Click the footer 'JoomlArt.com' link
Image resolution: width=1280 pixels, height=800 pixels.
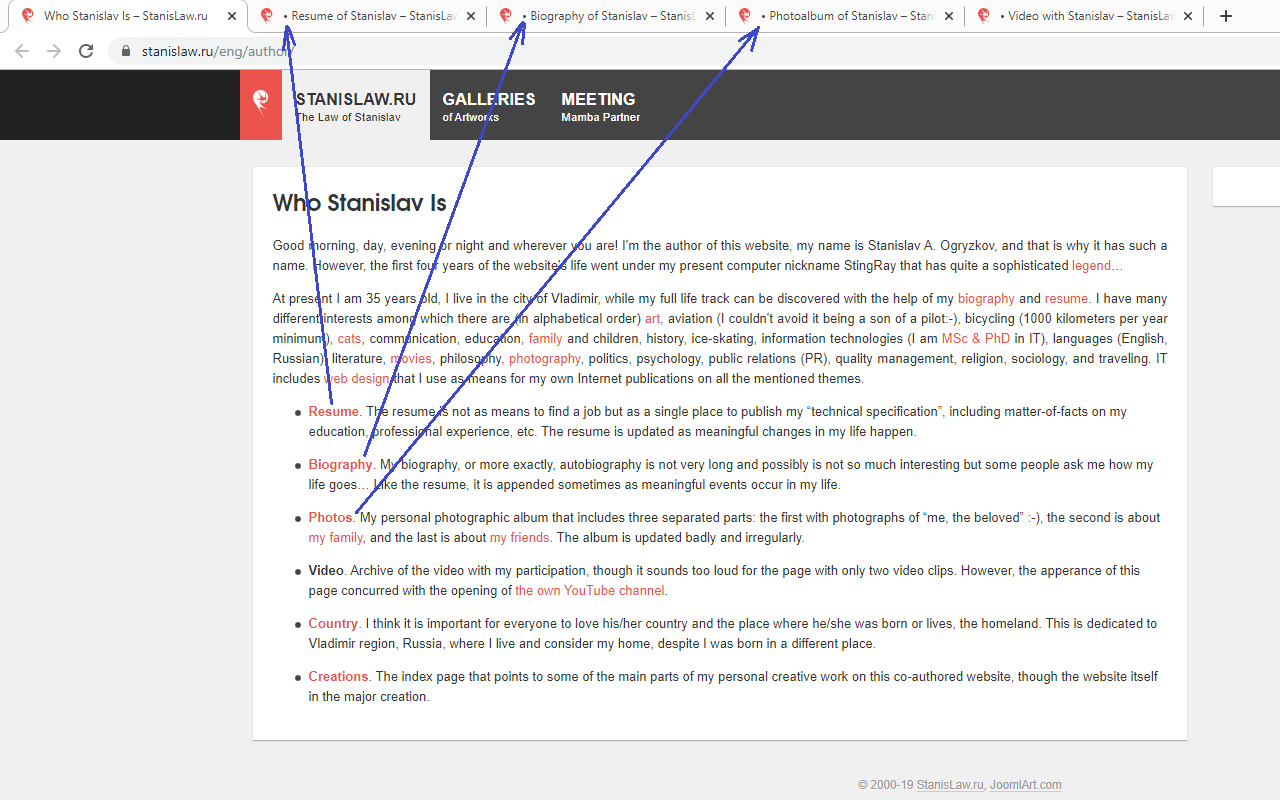point(1026,785)
